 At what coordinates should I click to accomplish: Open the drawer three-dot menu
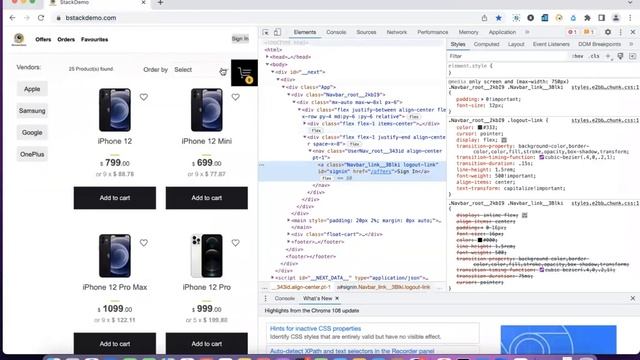coord(265,298)
